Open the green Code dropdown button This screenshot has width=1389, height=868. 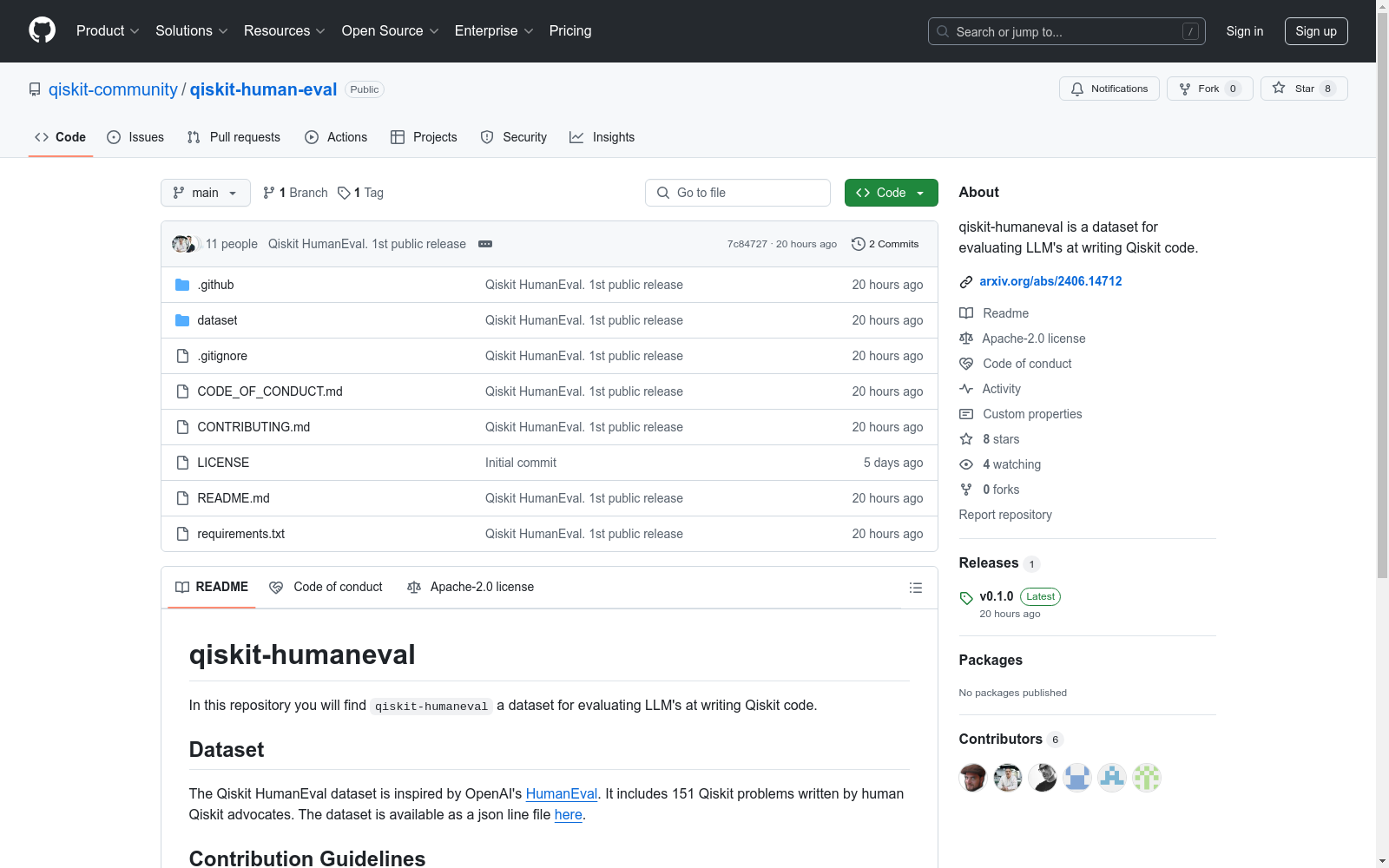click(x=891, y=193)
